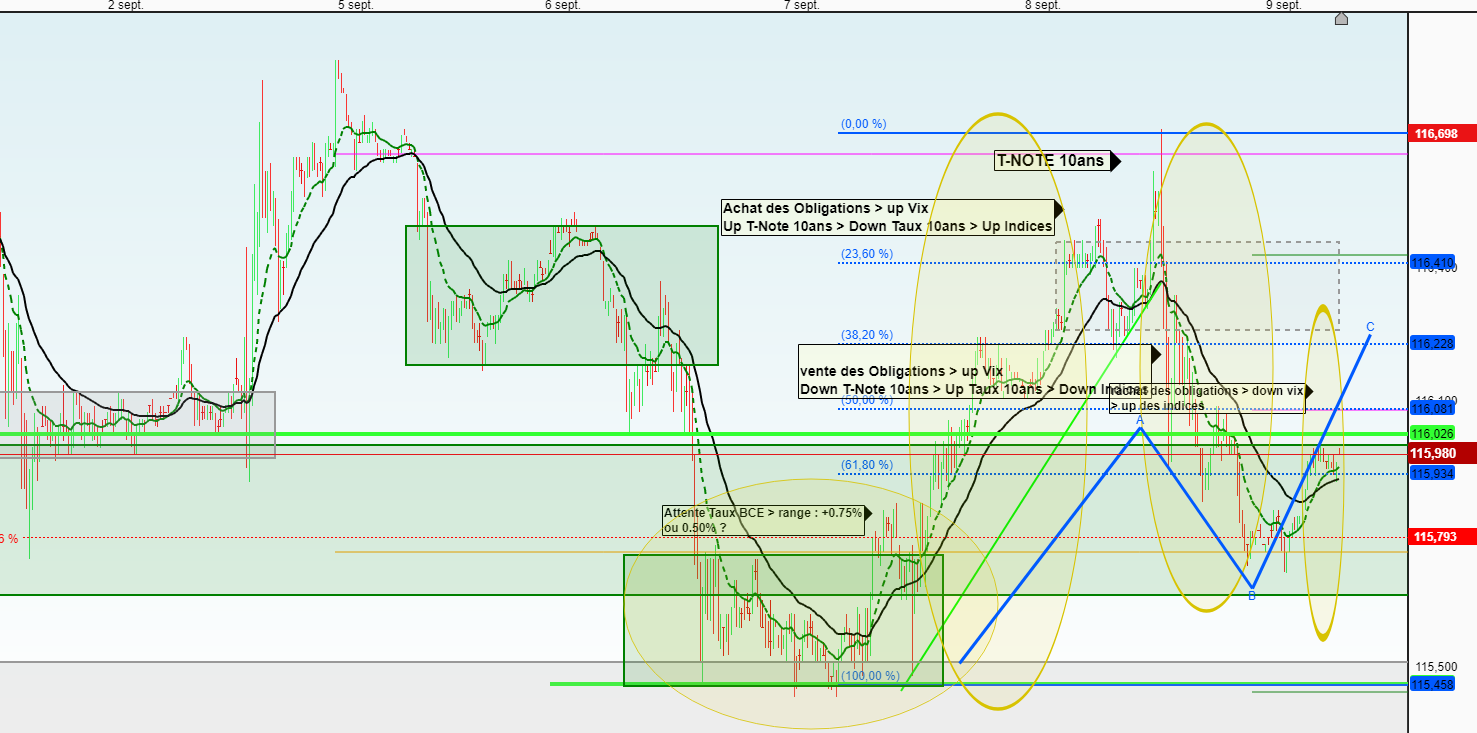Click the "8 sept." date label
The width and height of the screenshot is (1477, 733).
click(x=1043, y=6)
